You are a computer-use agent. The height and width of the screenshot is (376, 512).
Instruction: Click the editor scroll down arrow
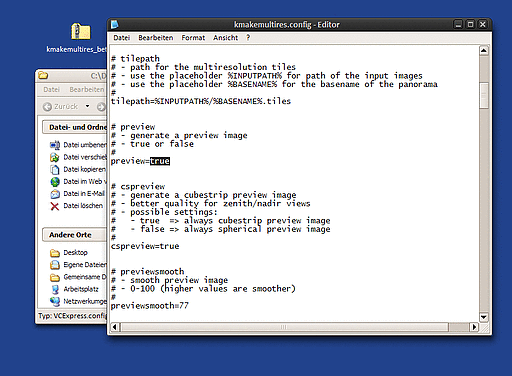click(x=484, y=317)
